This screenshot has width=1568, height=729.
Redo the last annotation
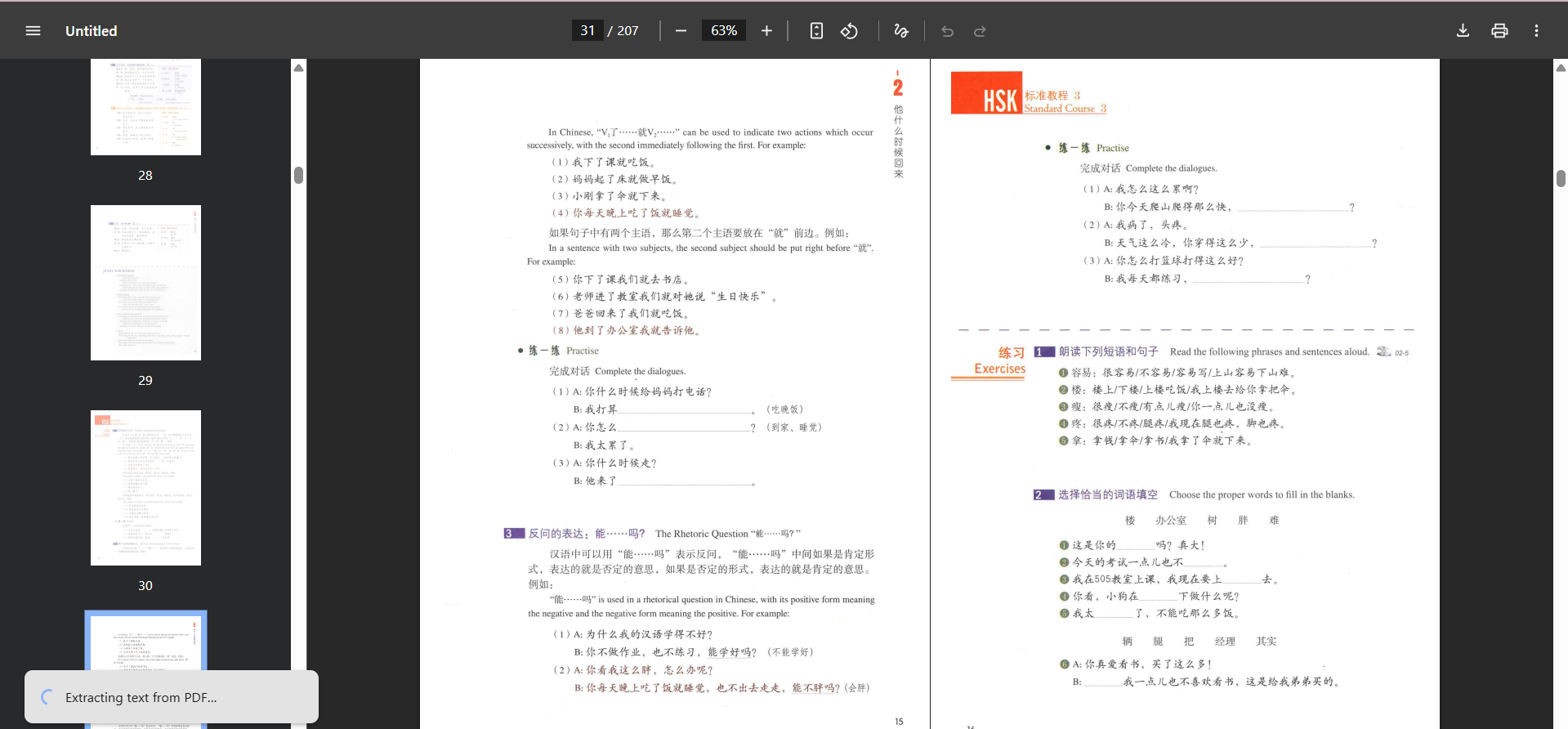point(980,31)
